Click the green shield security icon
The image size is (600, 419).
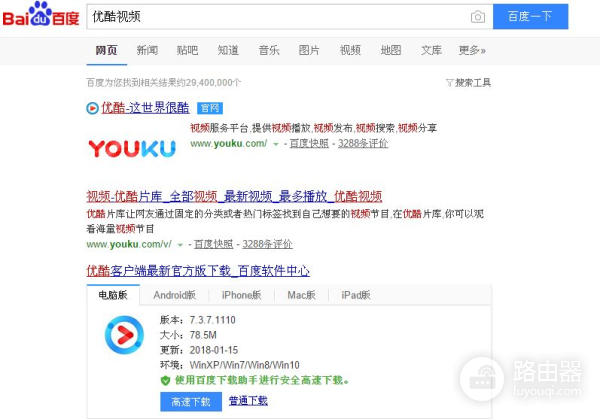(x=165, y=381)
